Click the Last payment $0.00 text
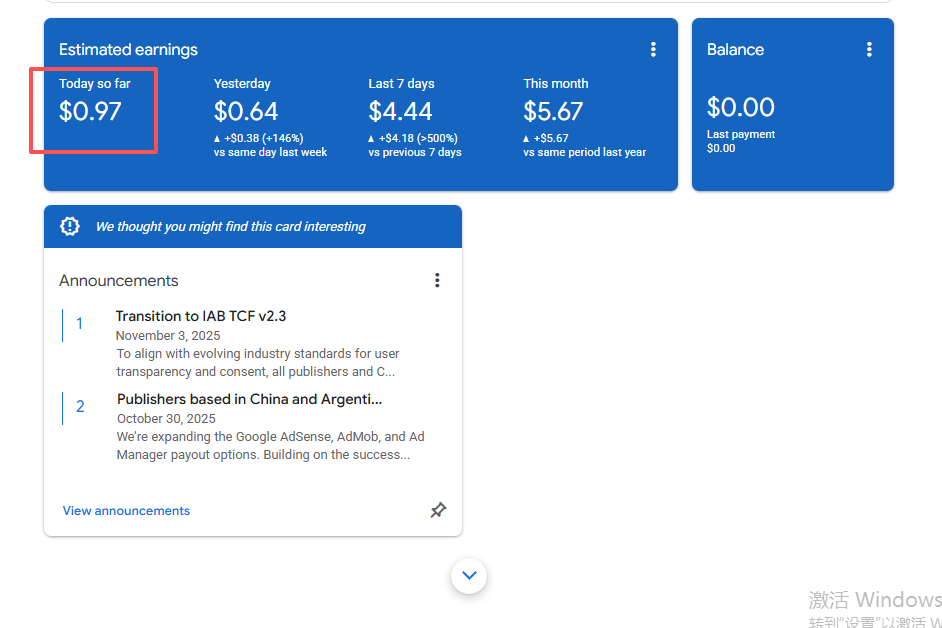 [x=740, y=141]
